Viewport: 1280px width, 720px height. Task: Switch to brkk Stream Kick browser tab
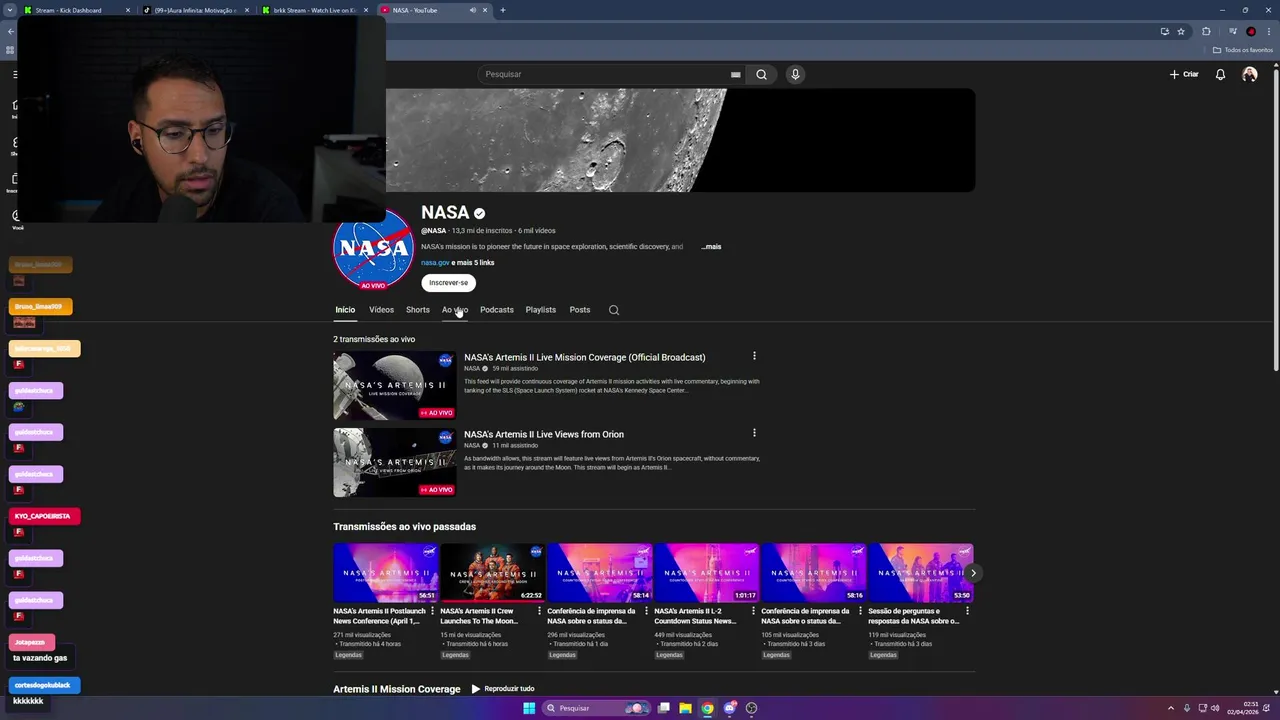(314, 10)
